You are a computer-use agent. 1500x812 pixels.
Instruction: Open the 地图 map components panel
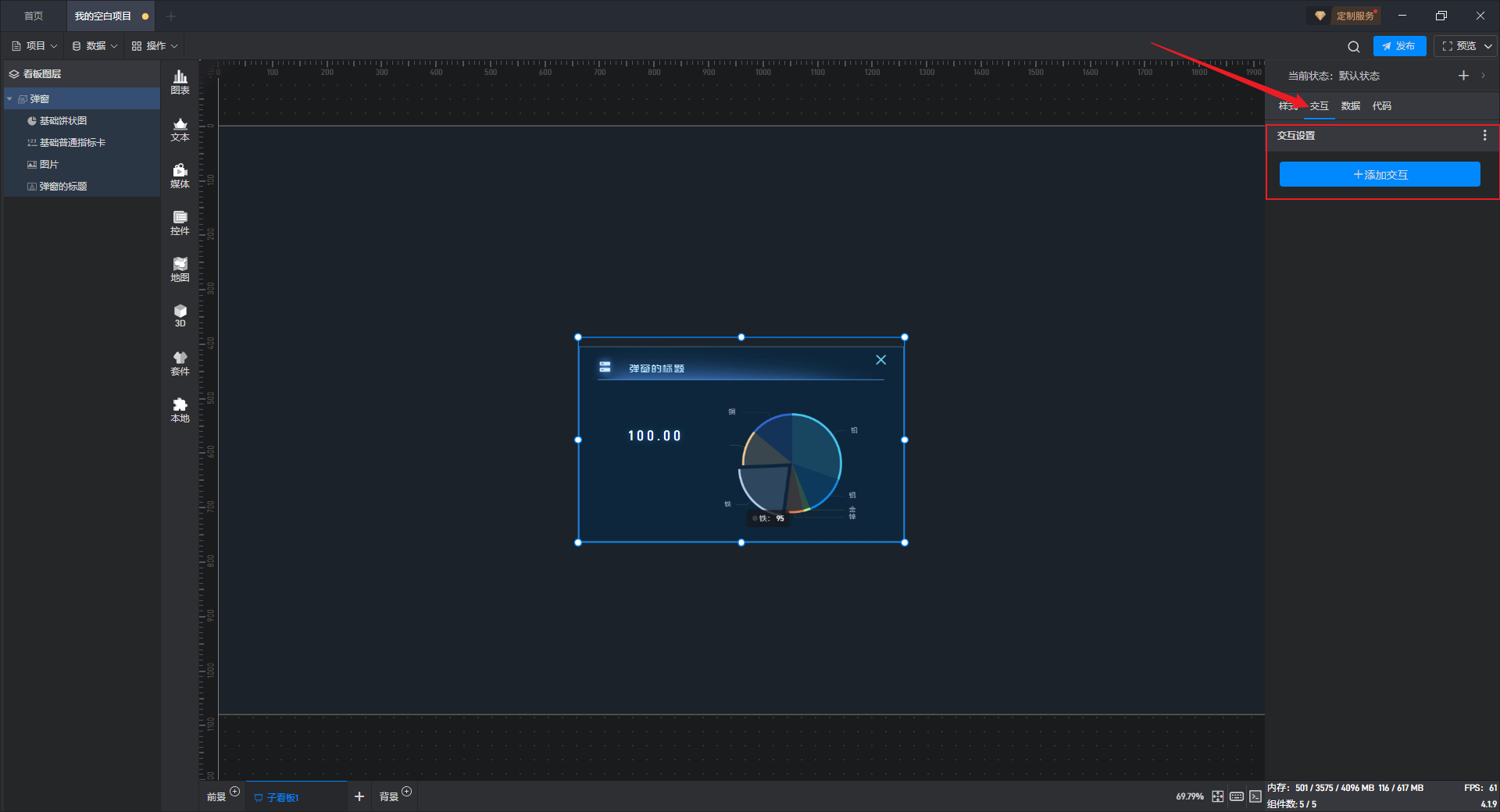point(180,269)
